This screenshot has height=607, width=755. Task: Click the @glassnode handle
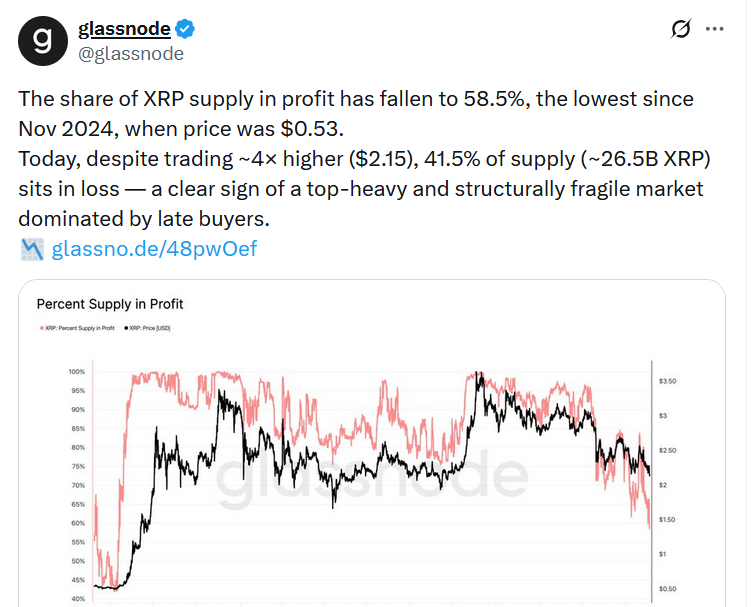pyautogui.click(x=130, y=53)
